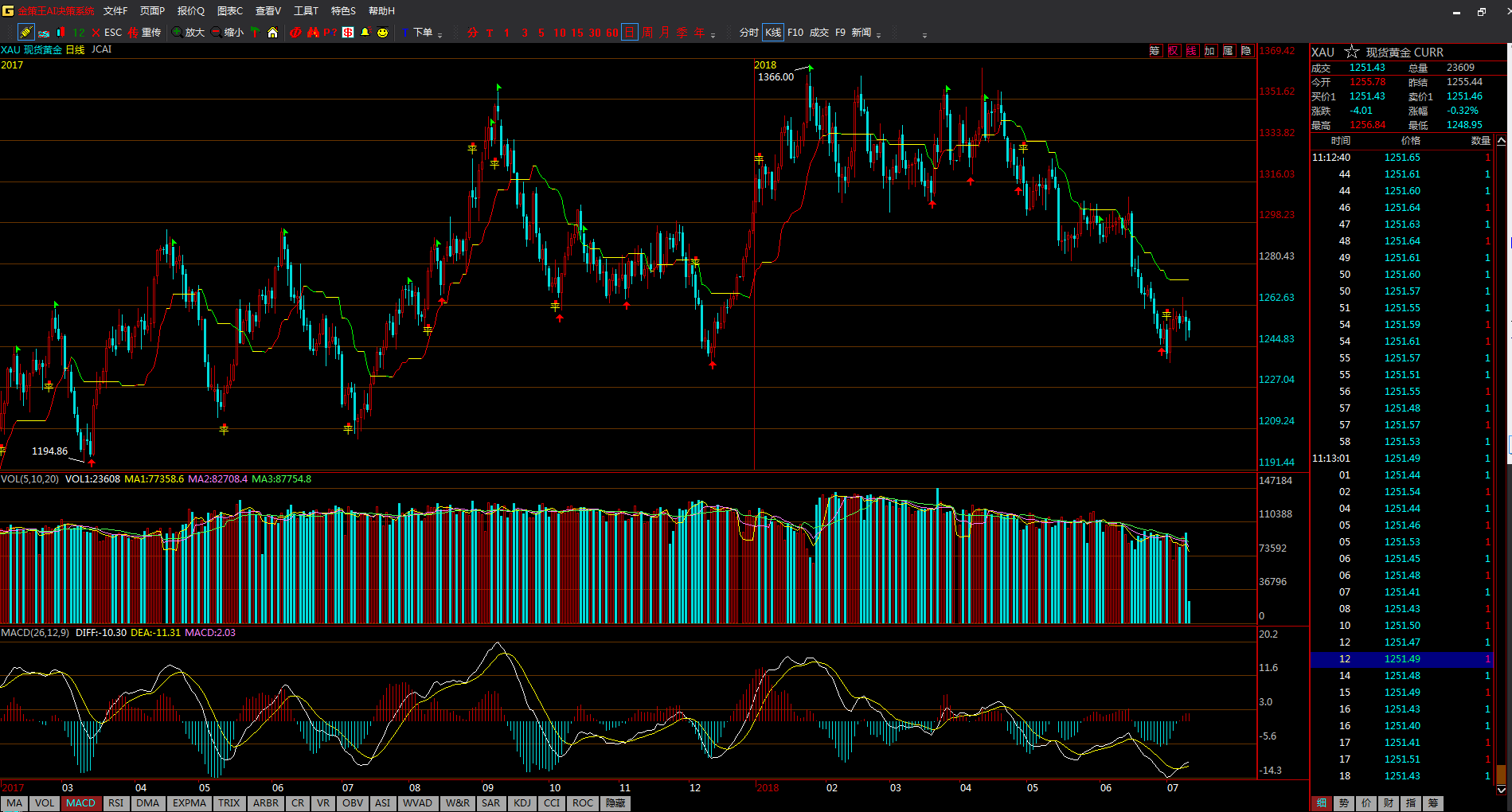Image resolution: width=1512 pixels, height=812 pixels.
Task: Click the 加 chart overlay button
Action: (x=1210, y=51)
